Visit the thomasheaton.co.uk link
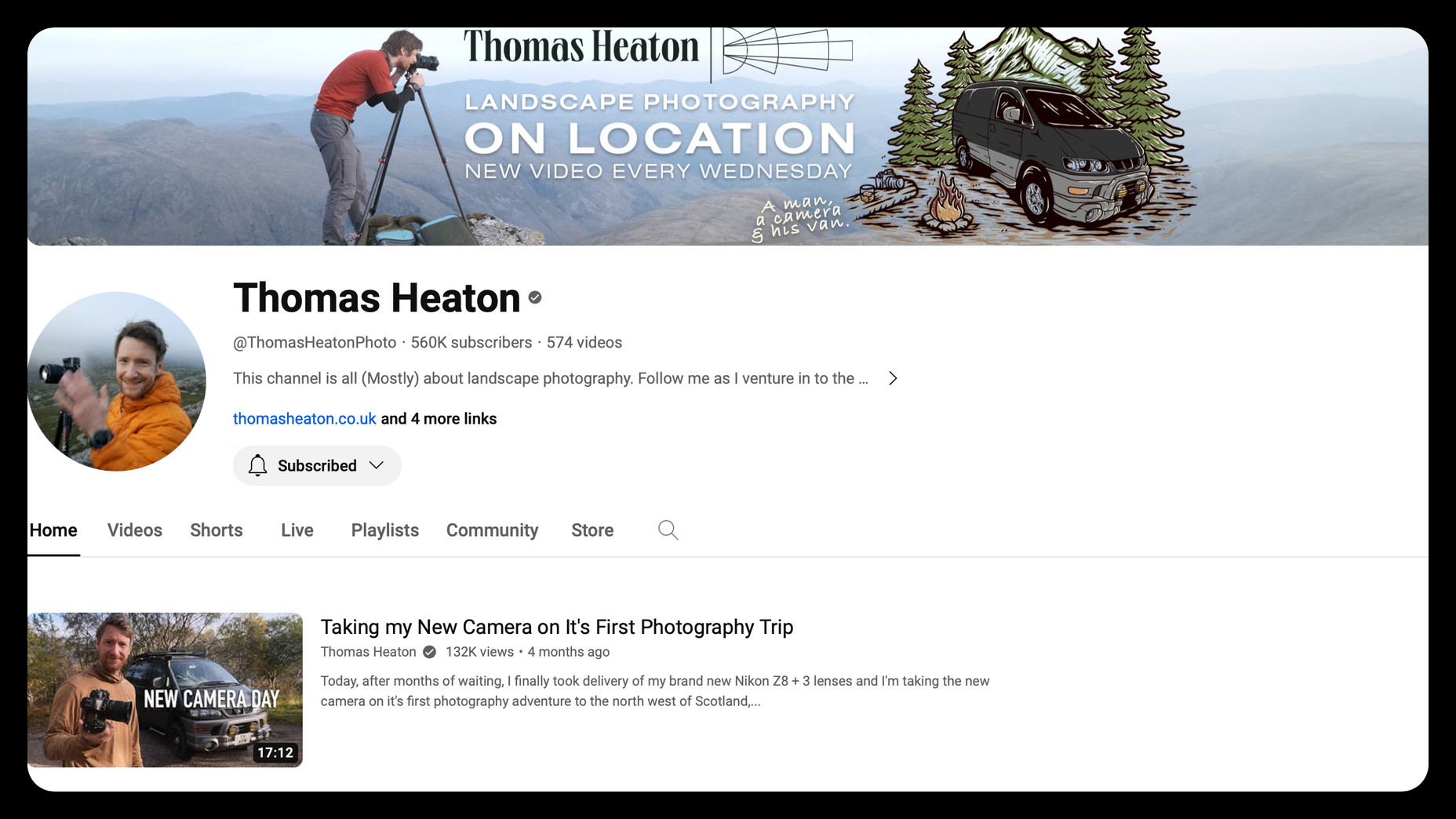Image resolution: width=1456 pixels, height=819 pixels. (304, 418)
